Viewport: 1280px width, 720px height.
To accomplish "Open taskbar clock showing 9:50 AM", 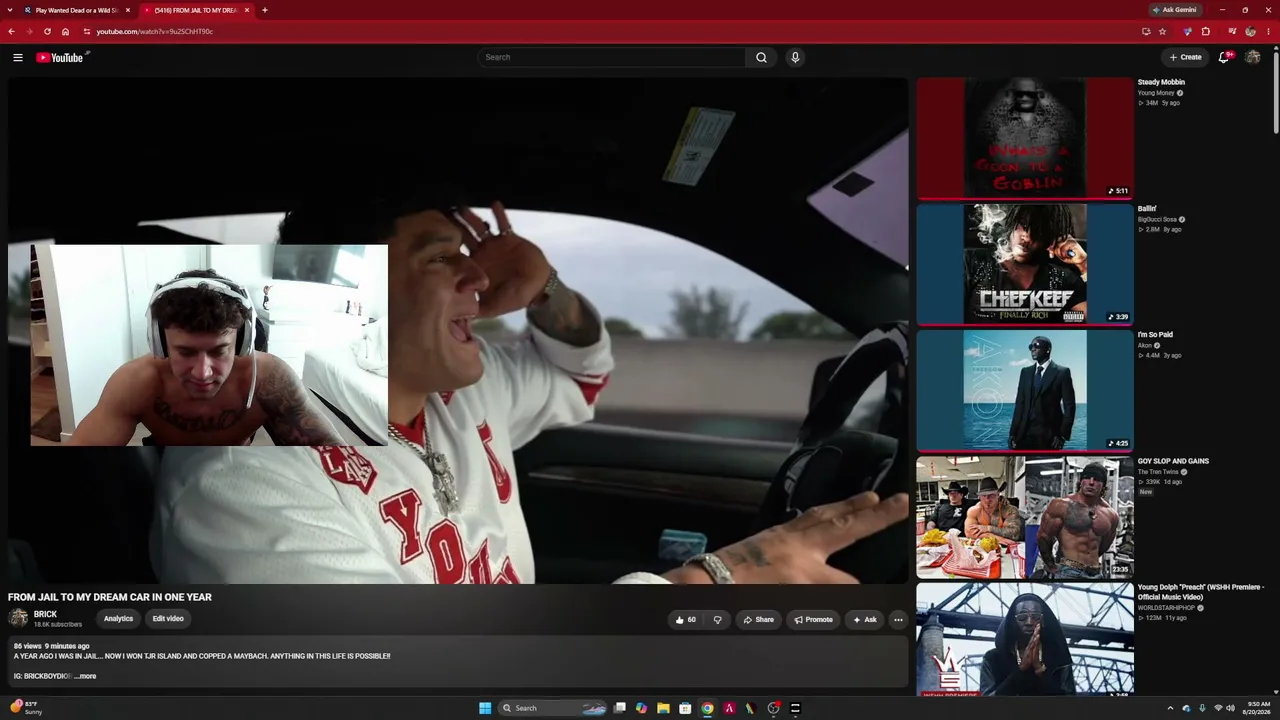I will coord(1258,708).
